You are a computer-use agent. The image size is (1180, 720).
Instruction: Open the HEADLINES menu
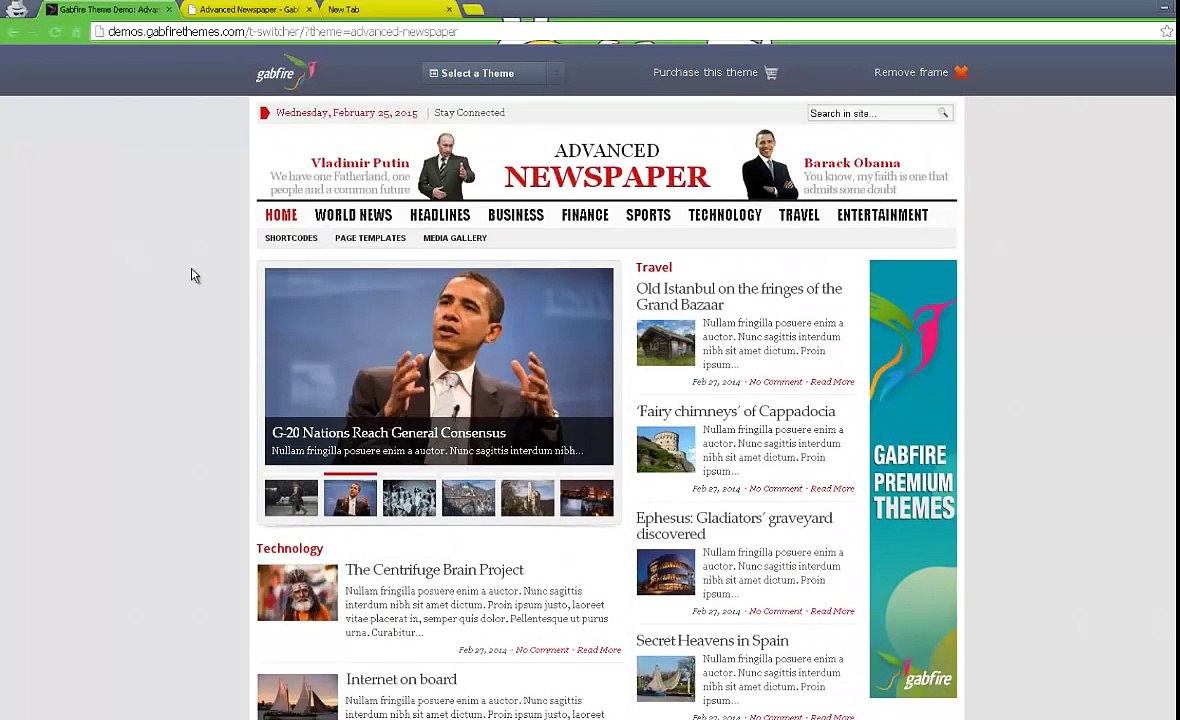[x=440, y=215]
